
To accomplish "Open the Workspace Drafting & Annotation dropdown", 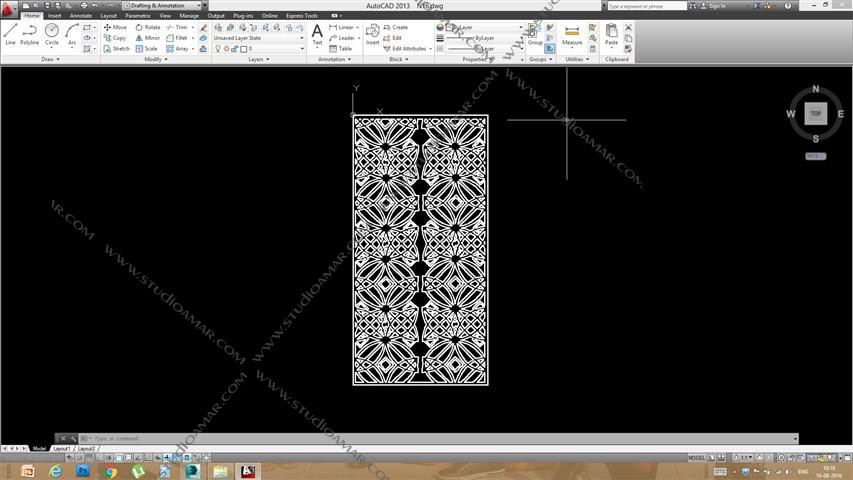I will 164,5.
